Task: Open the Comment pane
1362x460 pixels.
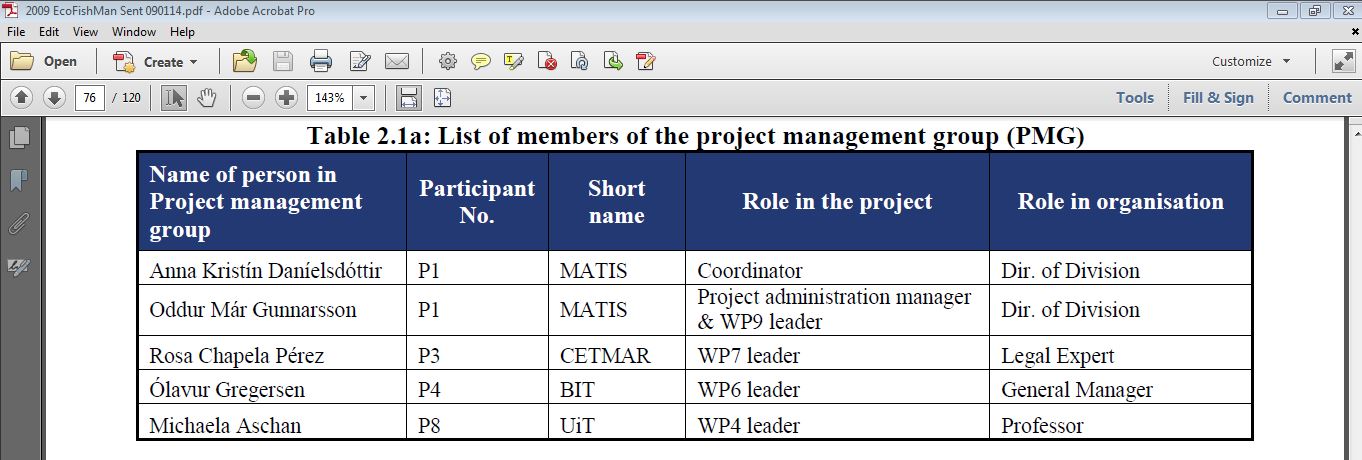Action: point(1317,97)
